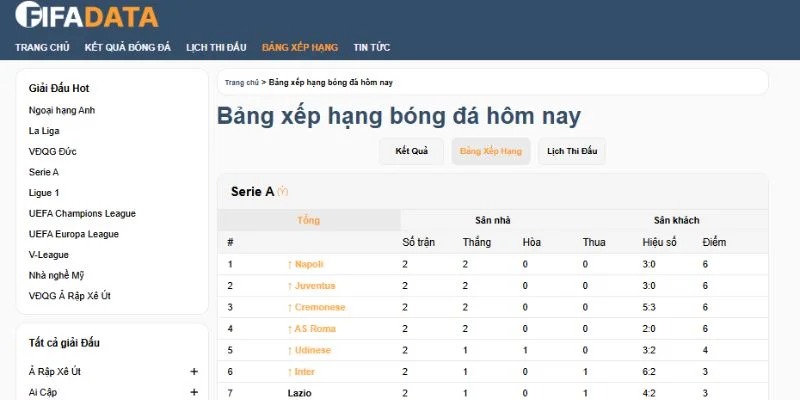
Task: Click Inter goal difference 6:2
Action: [649, 371]
